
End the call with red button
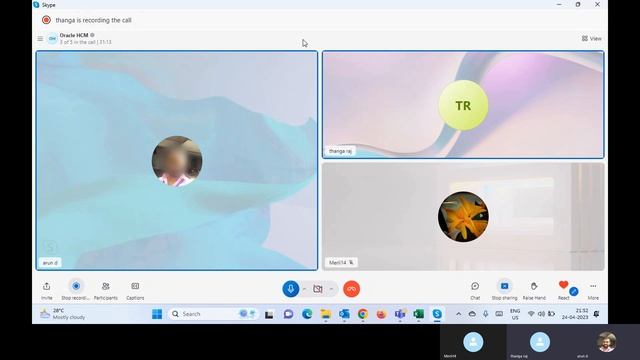click(x=351, y=289)
